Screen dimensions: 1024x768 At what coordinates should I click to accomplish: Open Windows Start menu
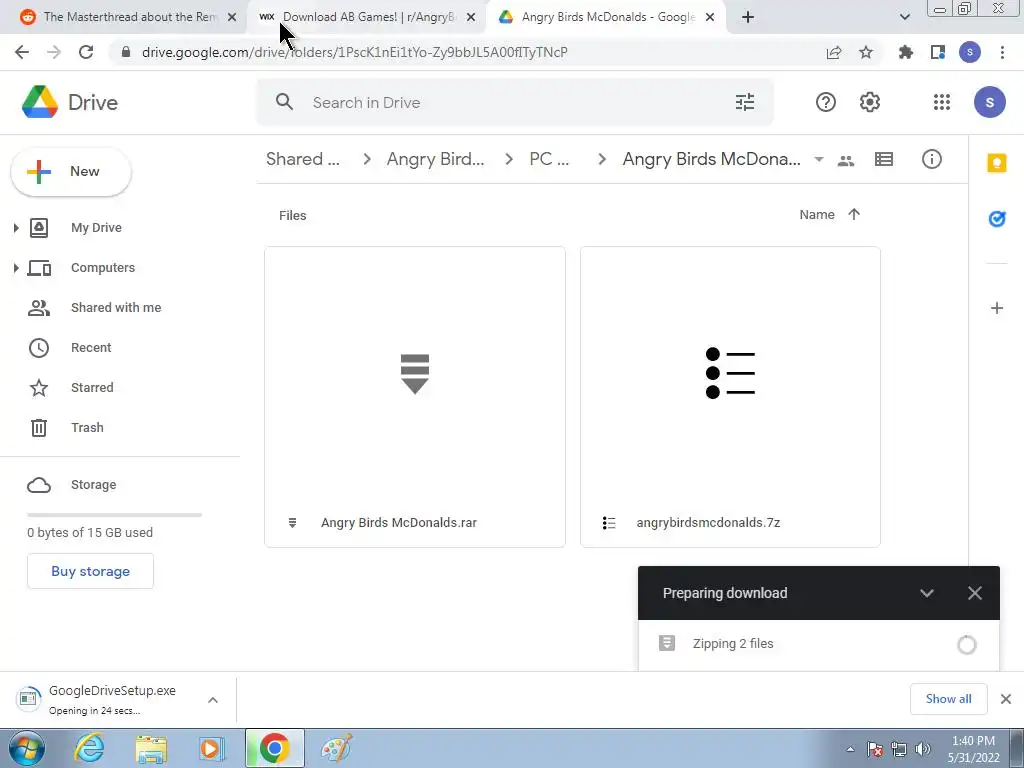[x=26, y=748]
